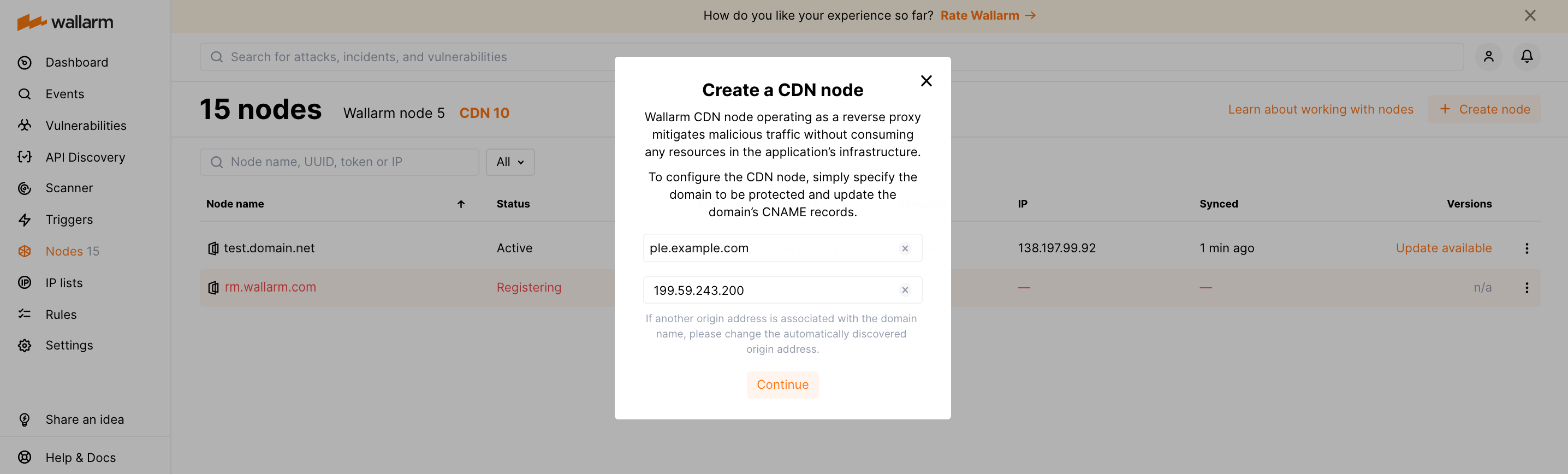
Task: Switch to the CDN 10 tab
Action: click(484, 112)
